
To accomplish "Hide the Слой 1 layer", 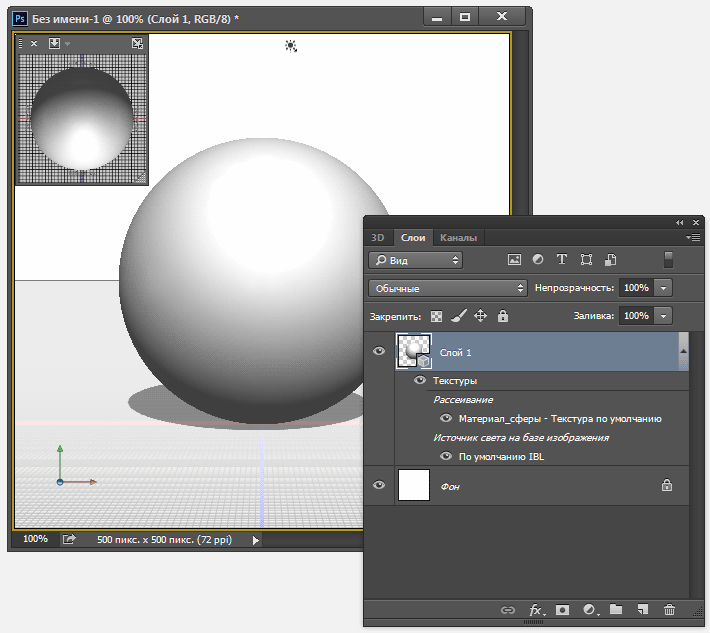I will coord(379,352).
